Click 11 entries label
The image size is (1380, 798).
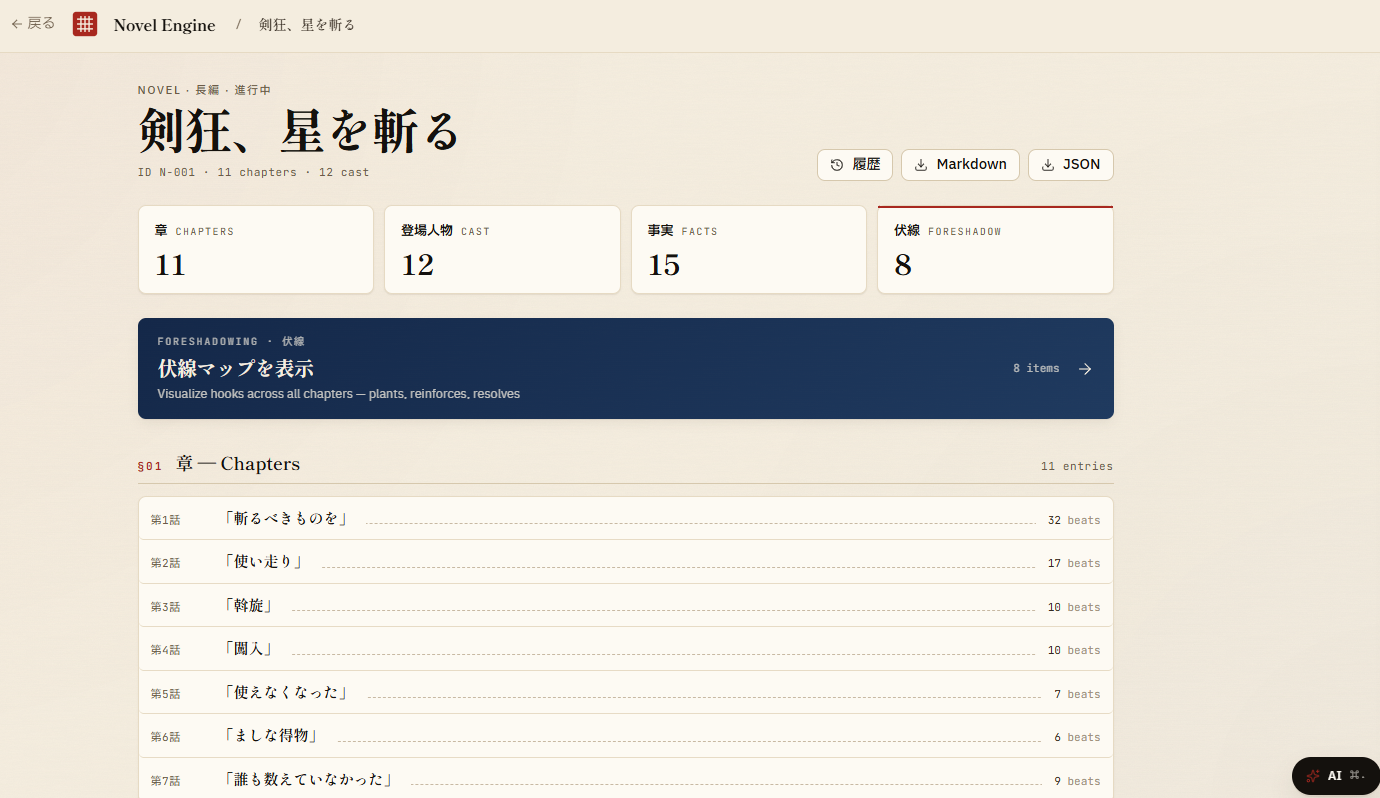[1077, 466]
